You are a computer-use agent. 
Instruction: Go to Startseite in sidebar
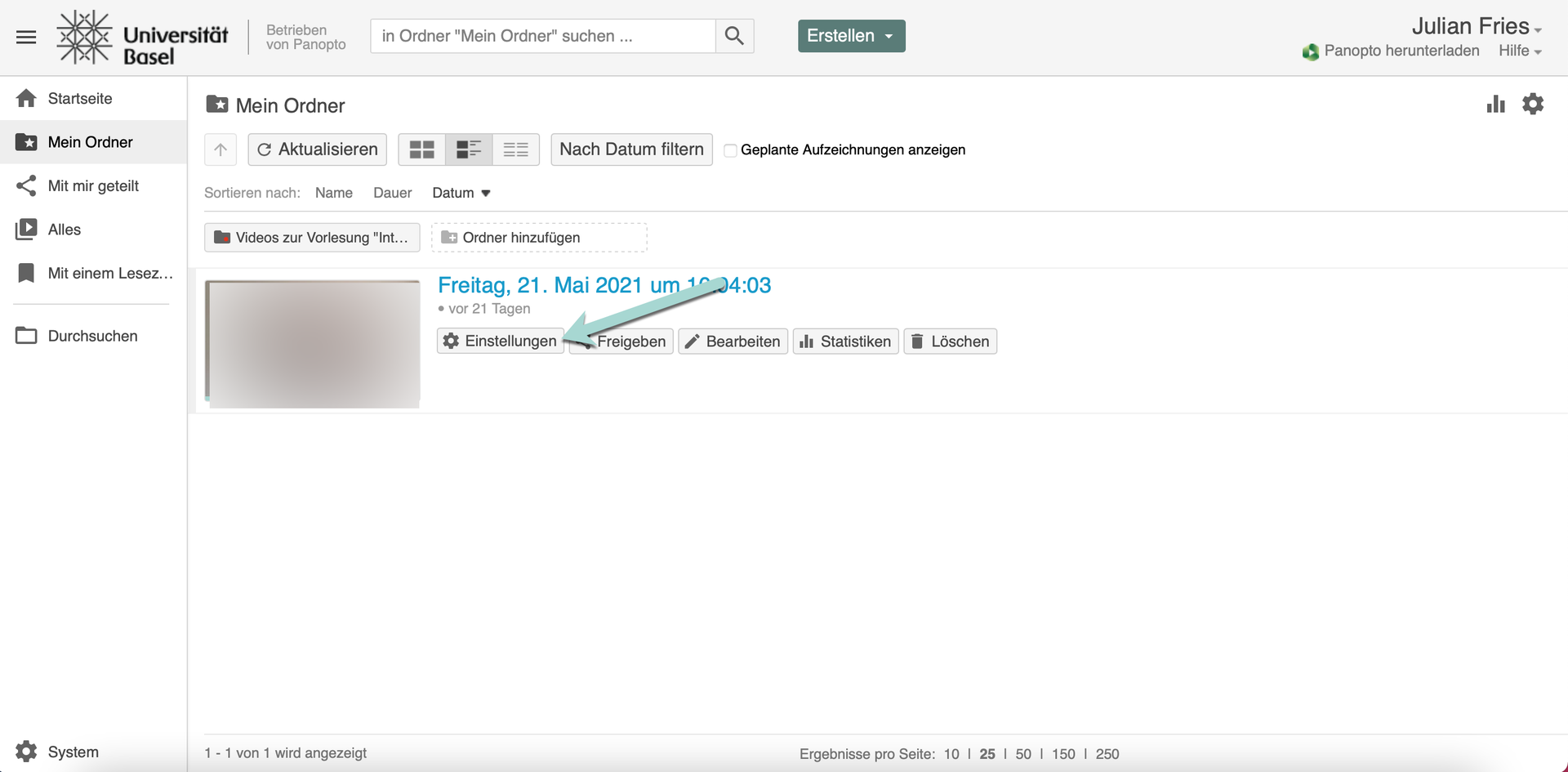point(80,98)
